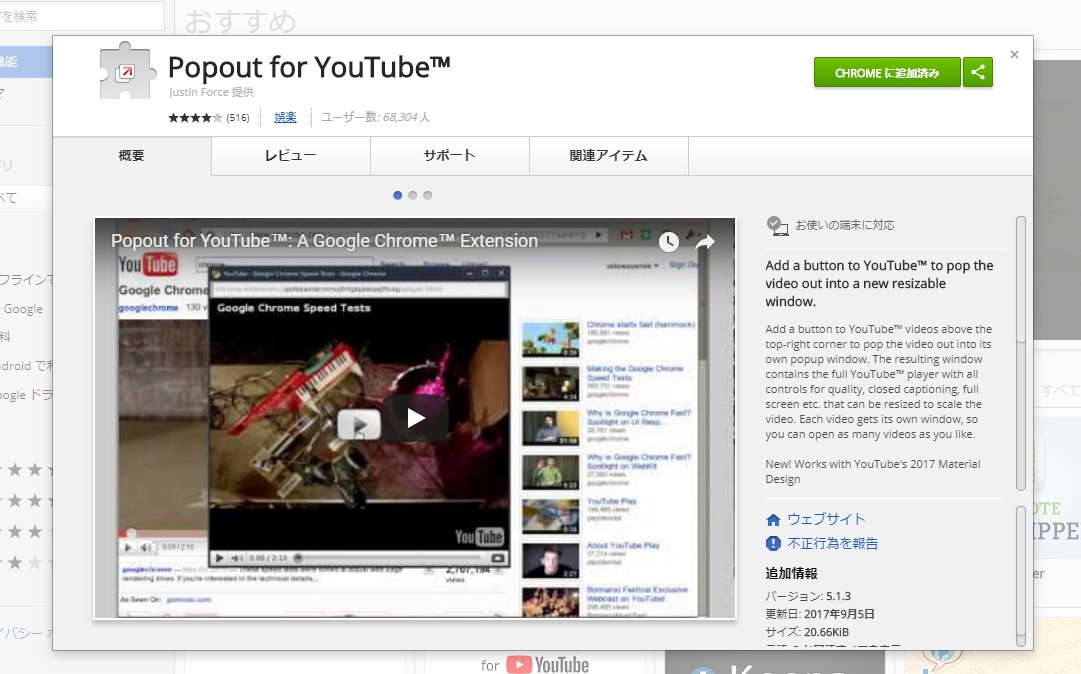Open the 概要 tab
Image resolution: width=1081 pixels, height=674 pixels.
coord(132,156)
